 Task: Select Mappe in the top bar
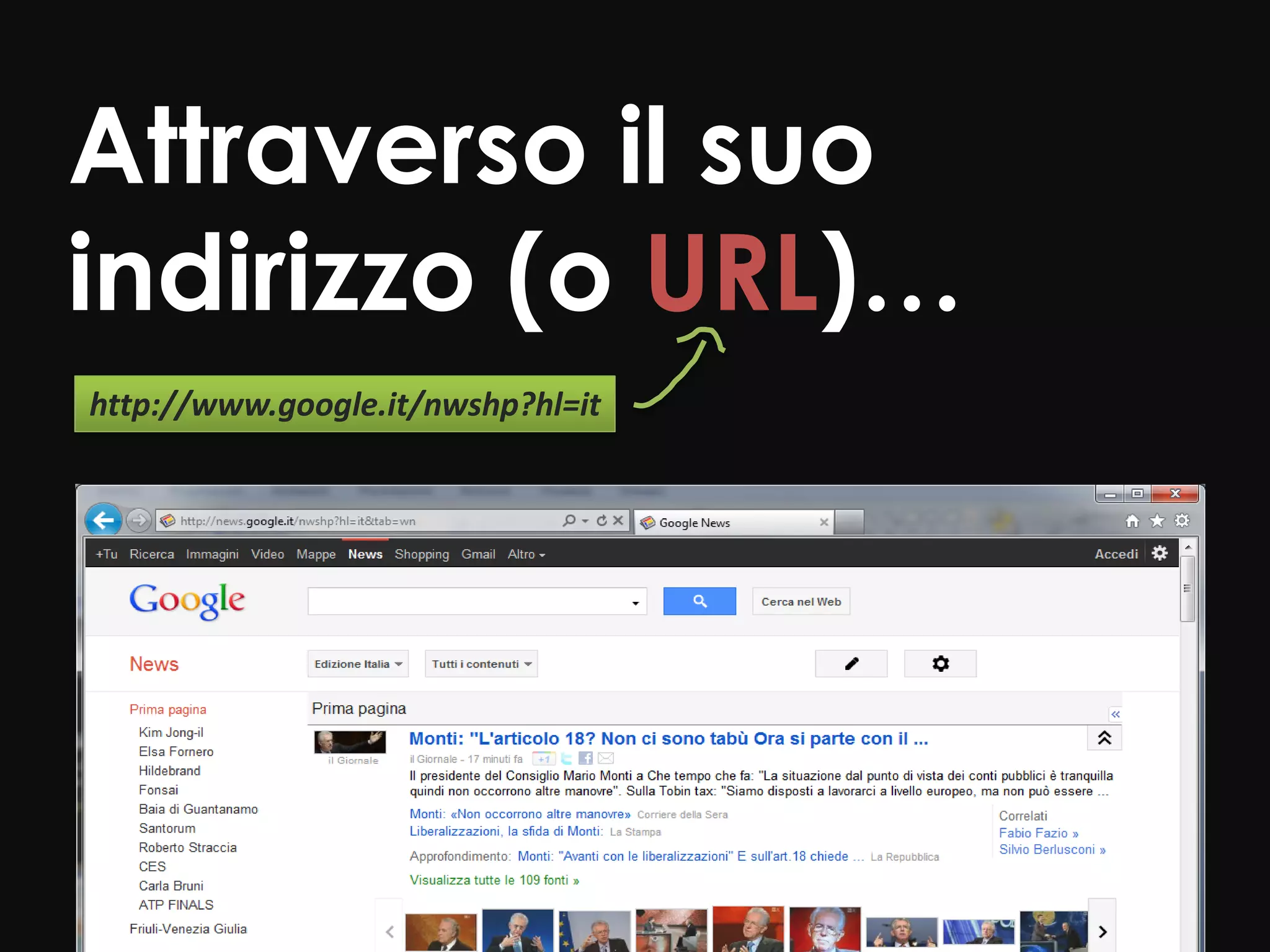pyautogui.click(x=316, y=554)
